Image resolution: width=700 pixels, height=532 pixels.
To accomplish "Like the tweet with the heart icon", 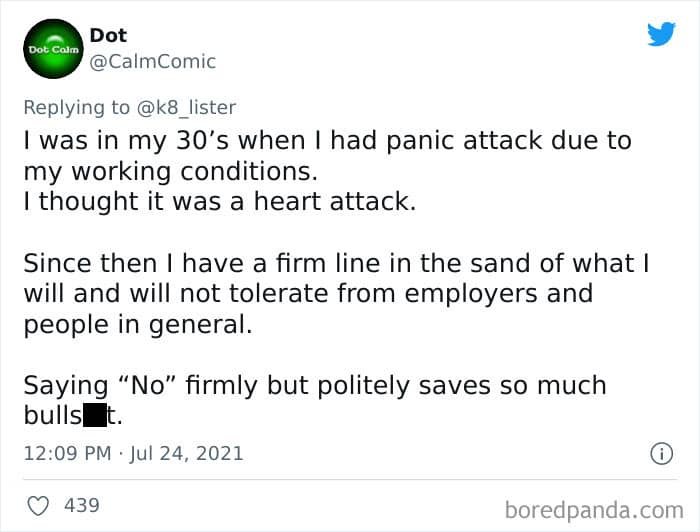I will pos(39,506).
